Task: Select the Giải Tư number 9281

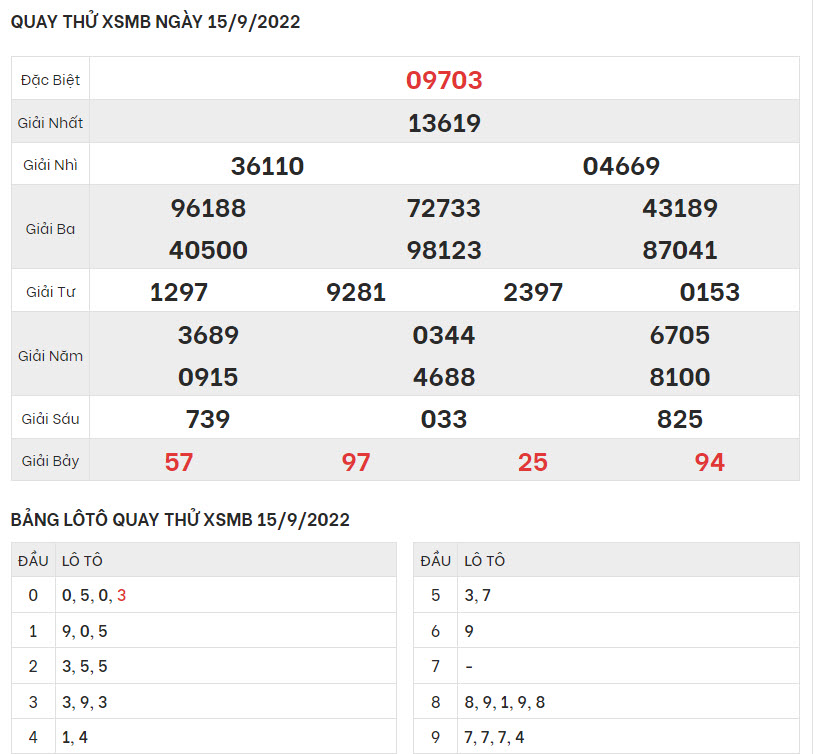Action: [356, 292]
